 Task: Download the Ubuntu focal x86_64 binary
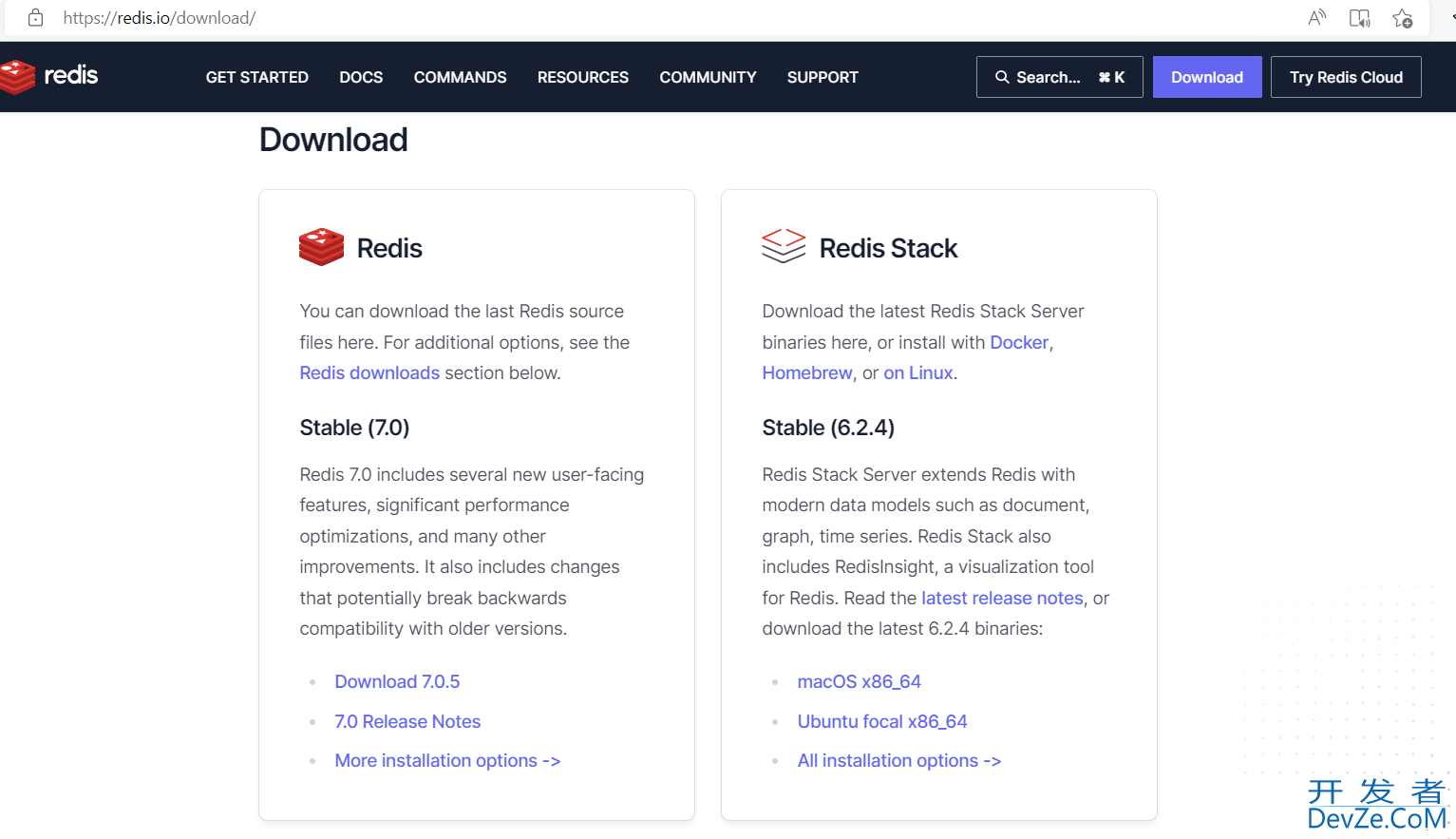(882, 721)
